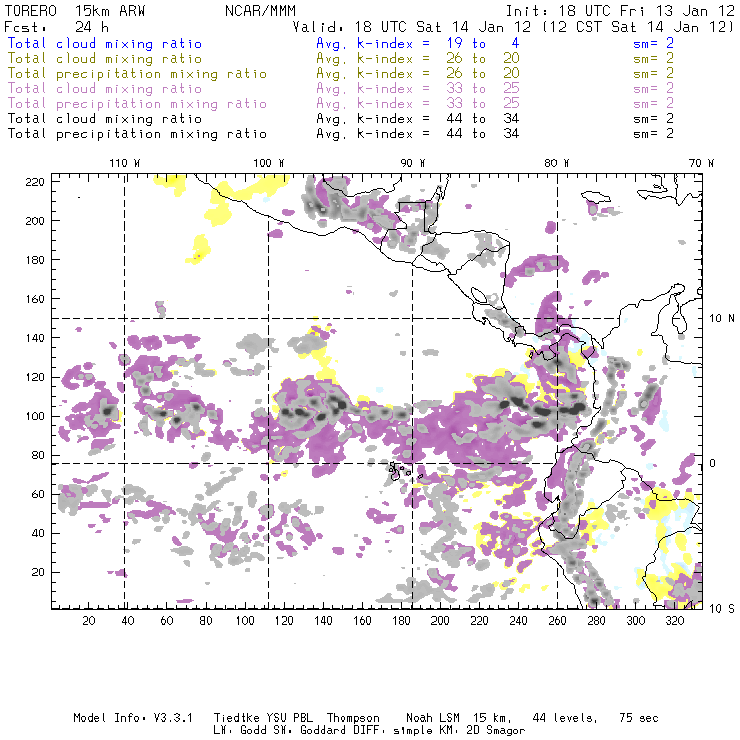The image size is (740, 740).
Task: Click the "LW: Godd" radiation text
Action: [x=240, y=731]
